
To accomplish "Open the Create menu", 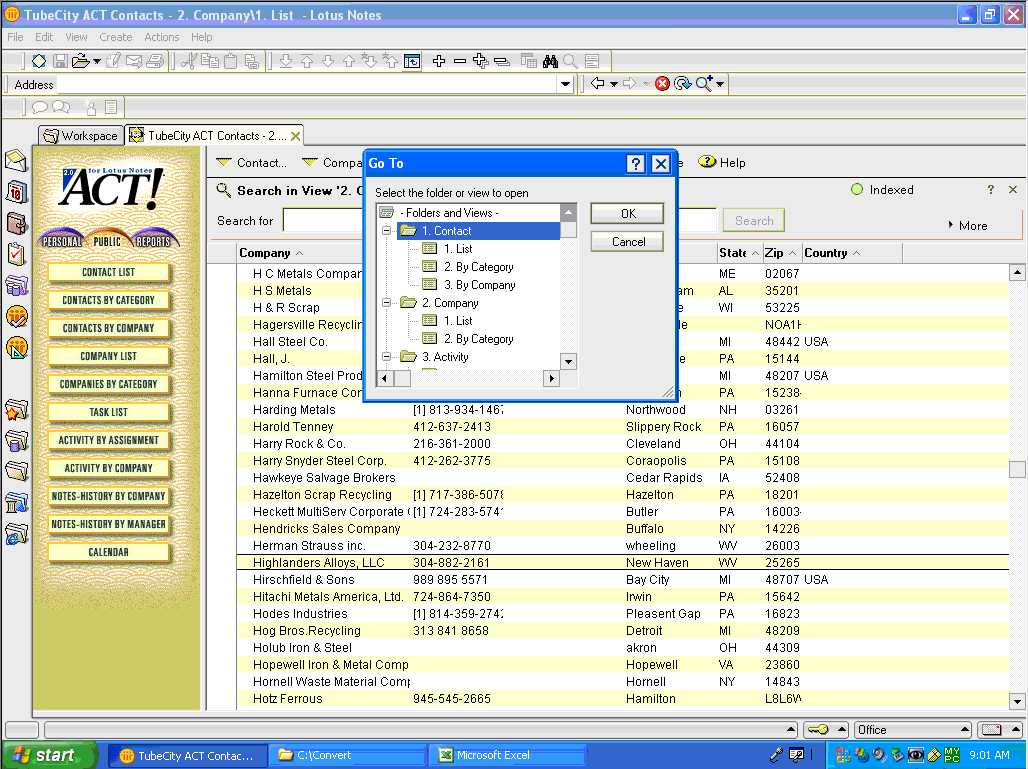I will click(x=115, y=37).
